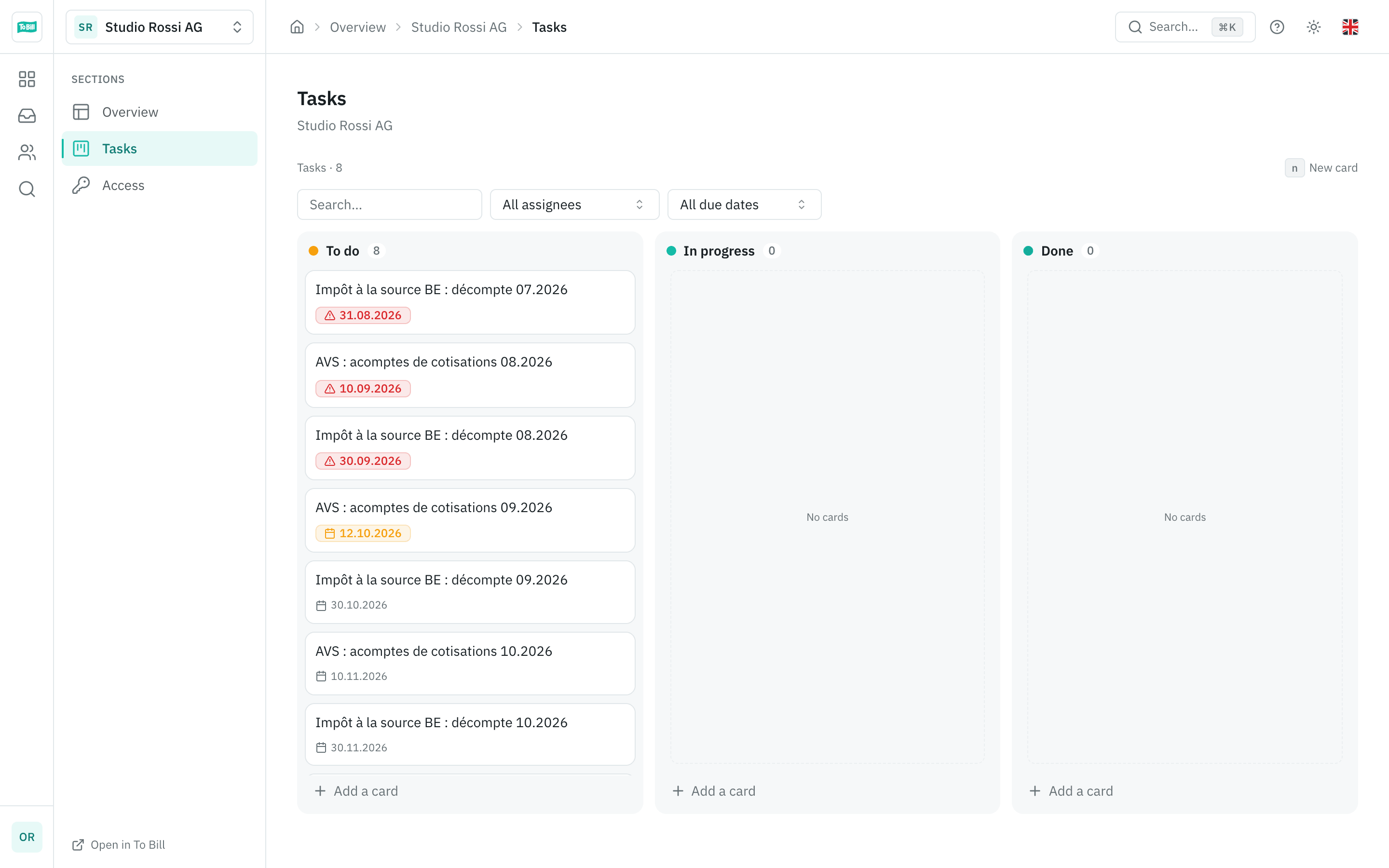The image size is (1389, 868).
Task: Click the 30.10.2026 calendar date label
Action: click(x=351, y=605)
